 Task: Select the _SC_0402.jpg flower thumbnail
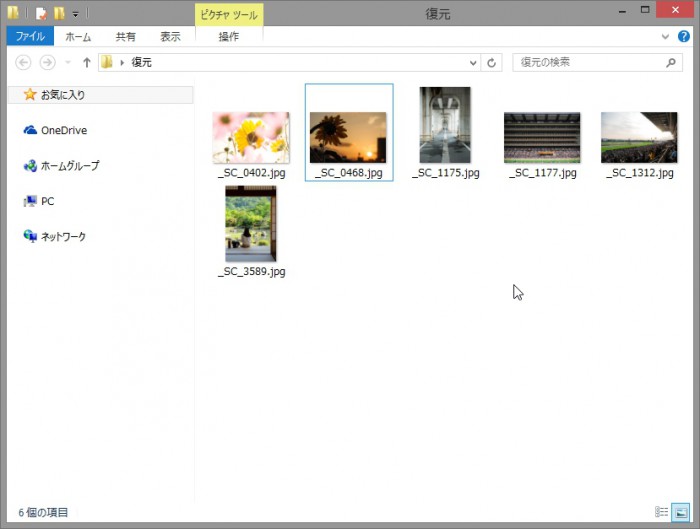(251, 137)
